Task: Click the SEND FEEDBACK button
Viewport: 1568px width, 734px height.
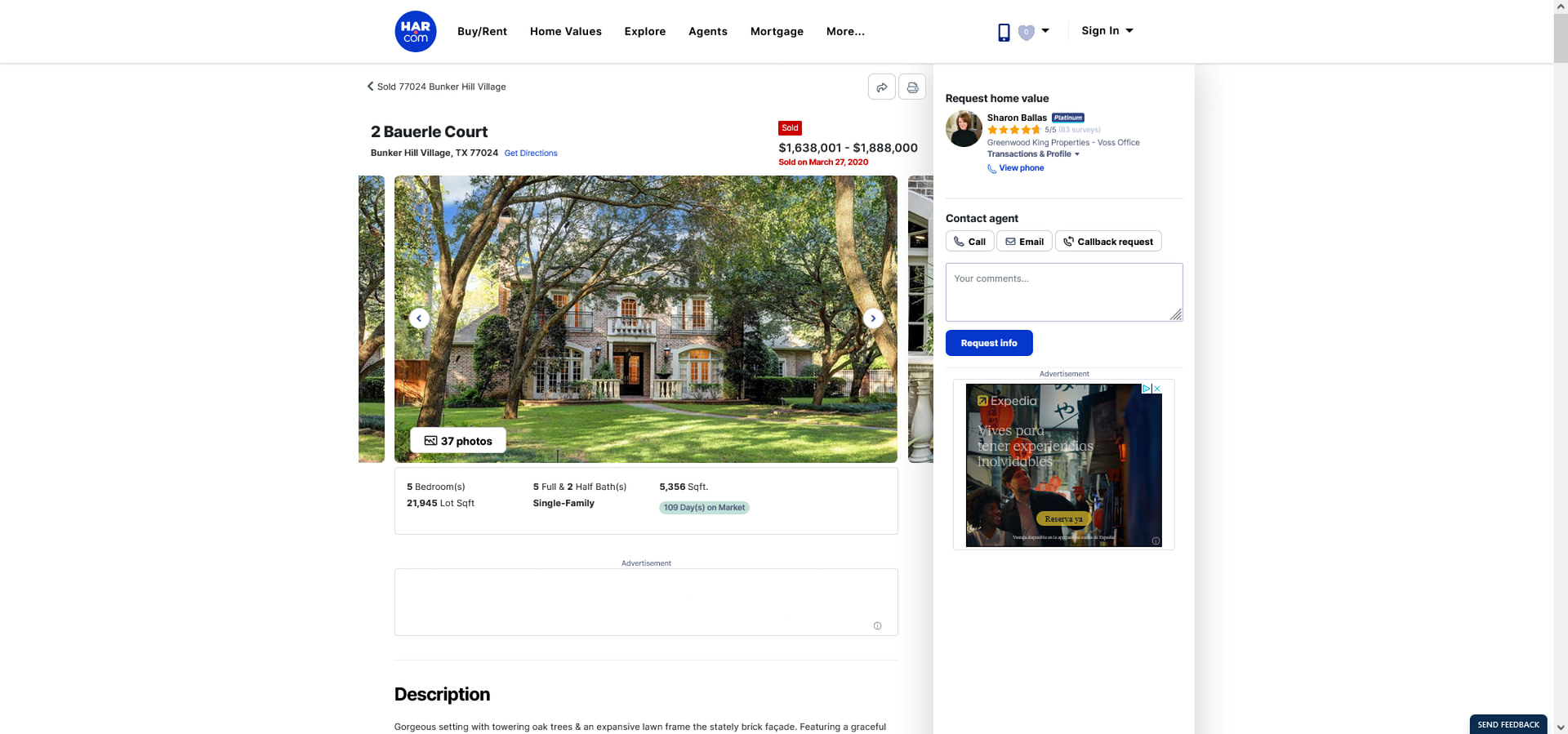Action: click(1508, 724)
